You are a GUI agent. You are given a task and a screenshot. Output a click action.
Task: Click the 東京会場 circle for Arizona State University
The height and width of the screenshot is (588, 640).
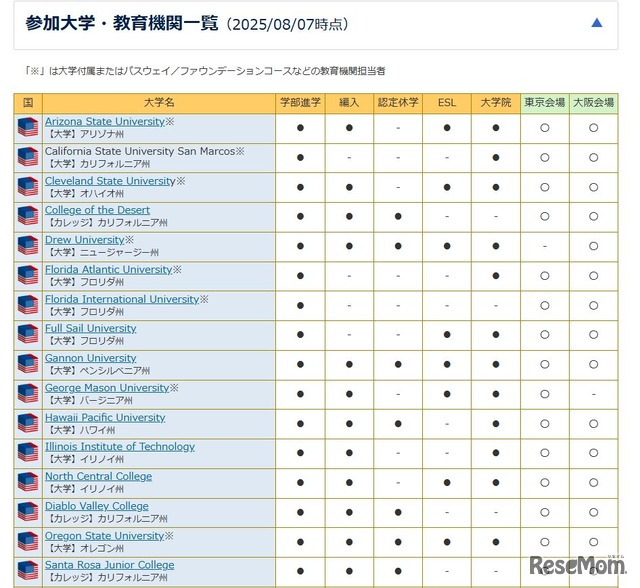[544, 128]
